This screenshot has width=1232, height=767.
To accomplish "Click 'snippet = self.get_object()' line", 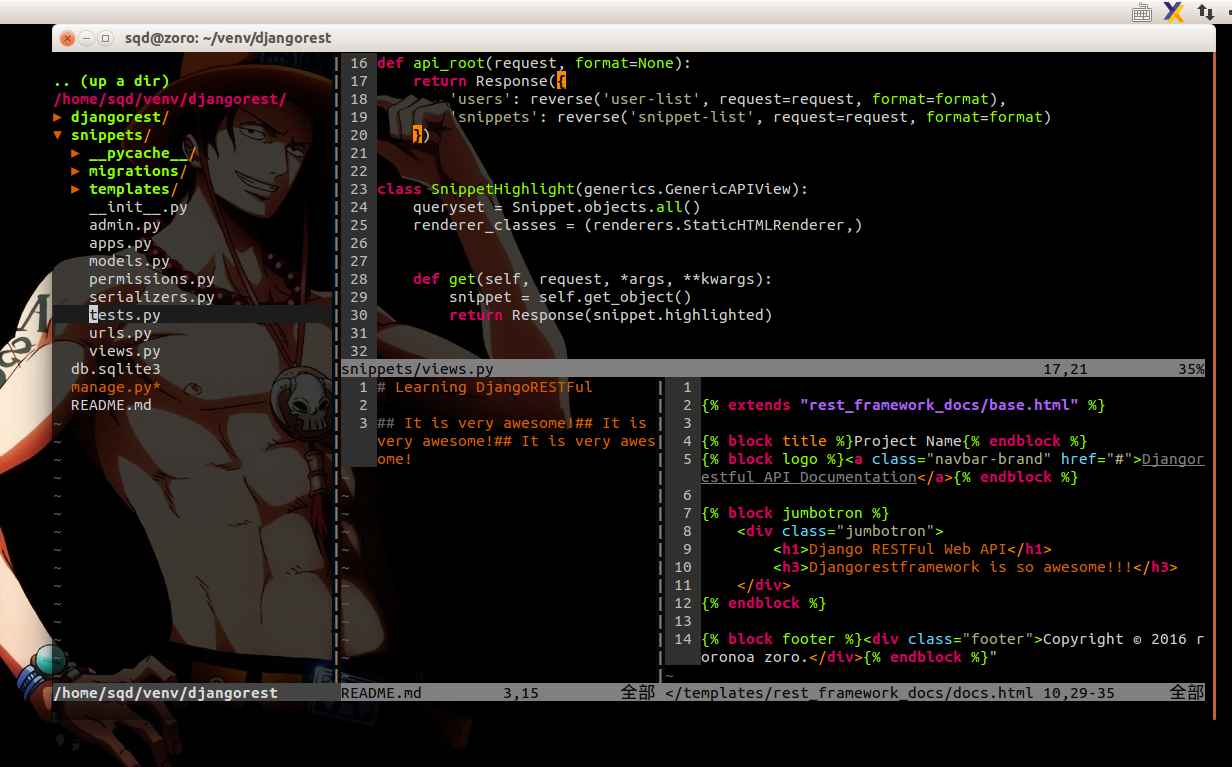I will 570,297.
